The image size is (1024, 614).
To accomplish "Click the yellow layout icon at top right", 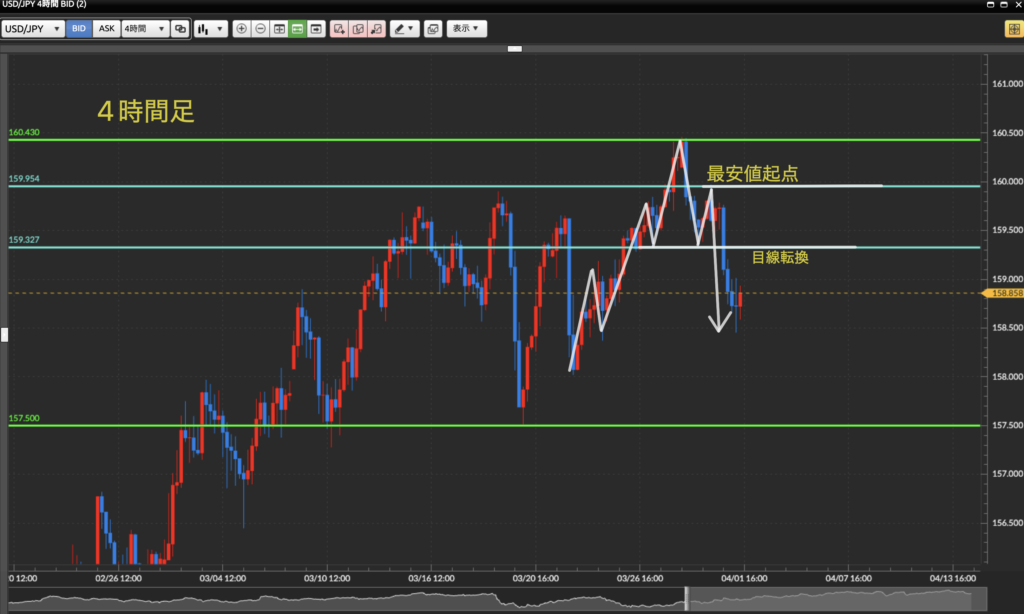I will click(x=1012, y=29).
